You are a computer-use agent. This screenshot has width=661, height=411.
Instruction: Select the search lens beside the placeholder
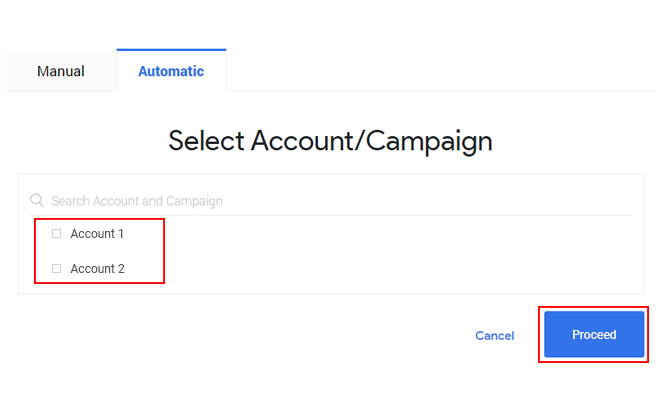(37, 201)
